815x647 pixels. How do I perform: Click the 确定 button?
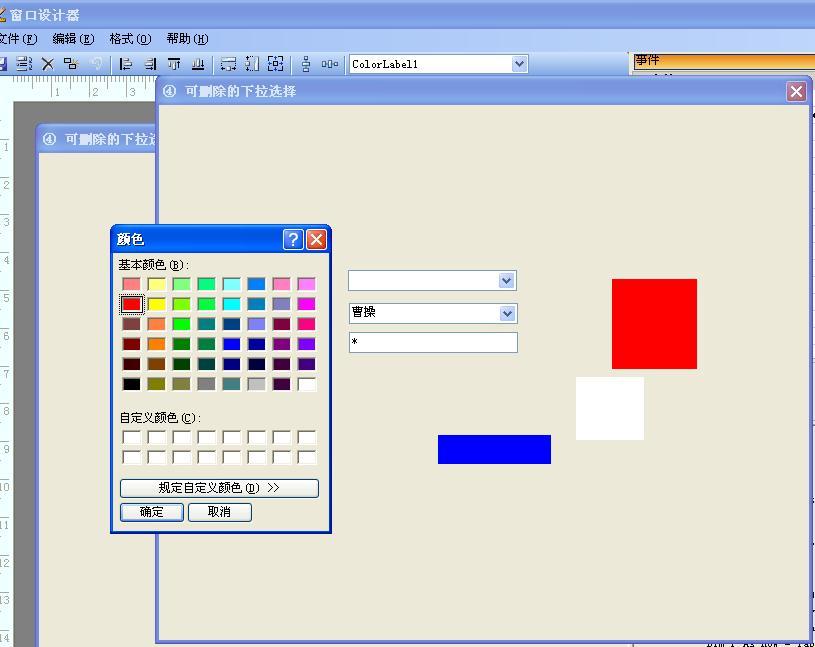152,512
